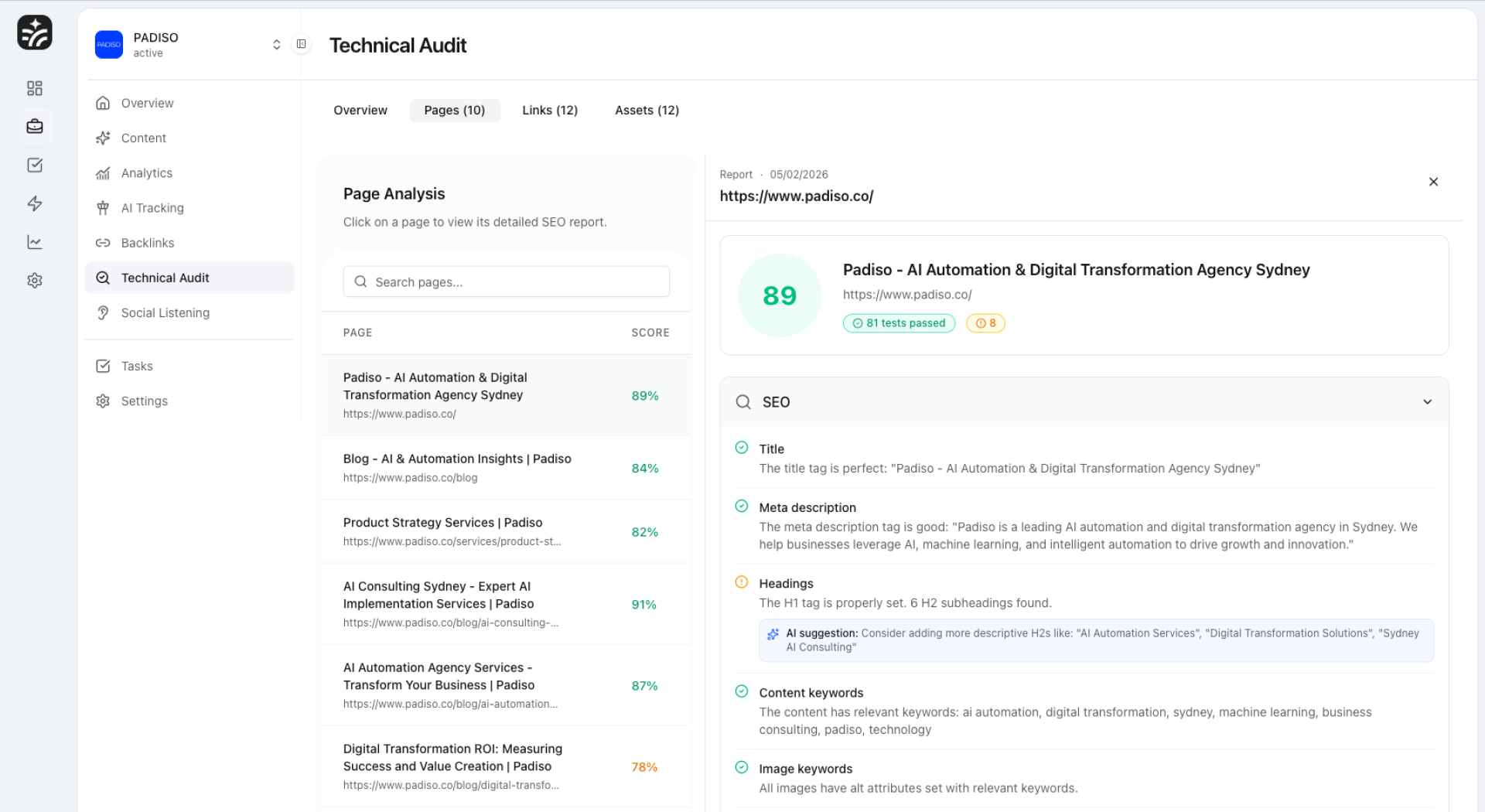This screenshot has height=812, width=1485.
Task: Select the Overview tab in Technical Audit
Action: (x=360, y=111)
